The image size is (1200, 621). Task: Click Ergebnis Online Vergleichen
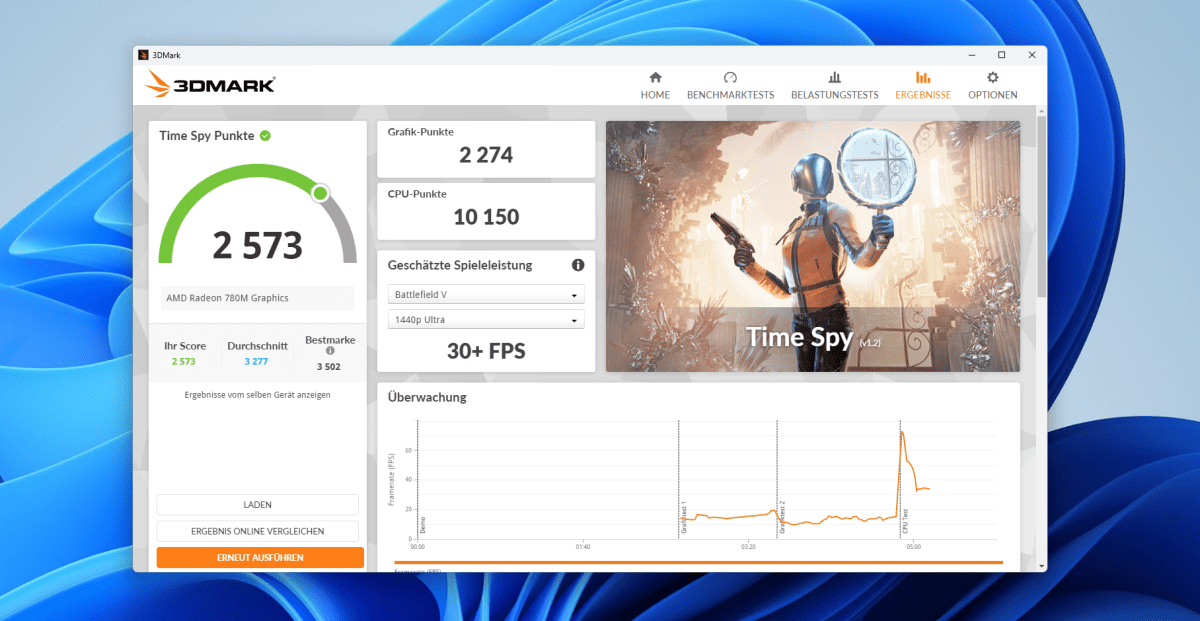click(x=257, y=531)
